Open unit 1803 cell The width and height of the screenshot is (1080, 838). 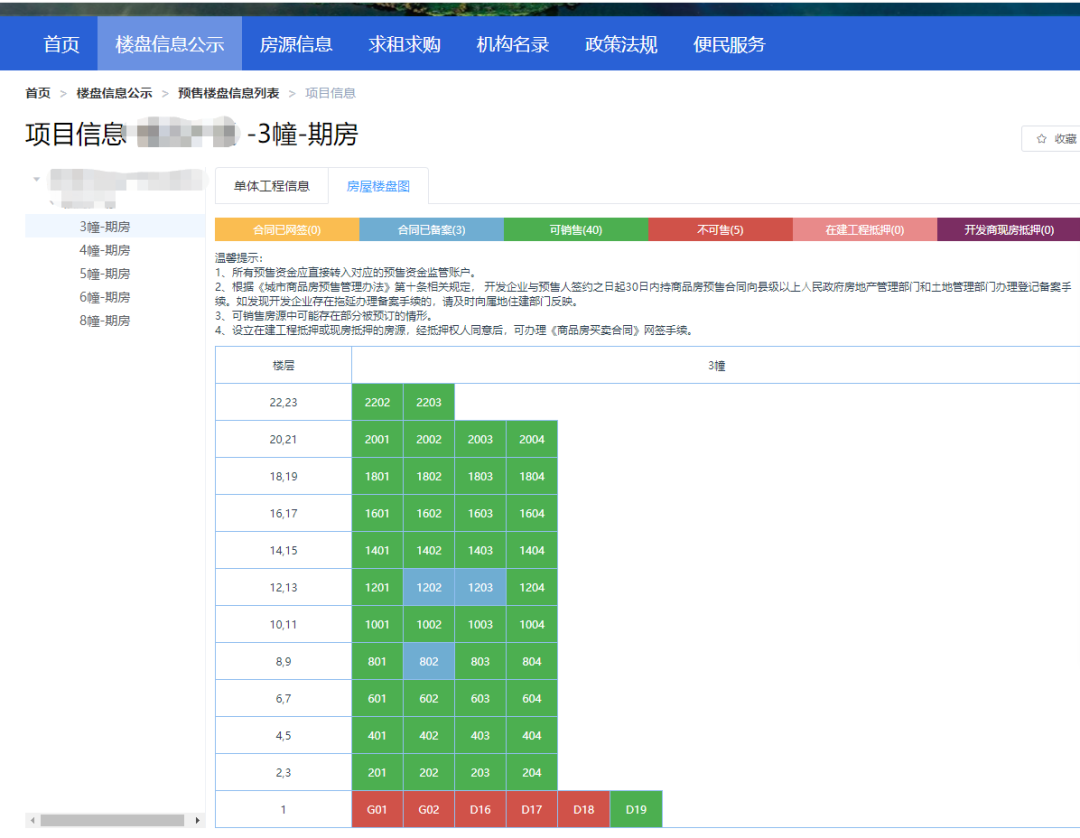pos(480,476)
